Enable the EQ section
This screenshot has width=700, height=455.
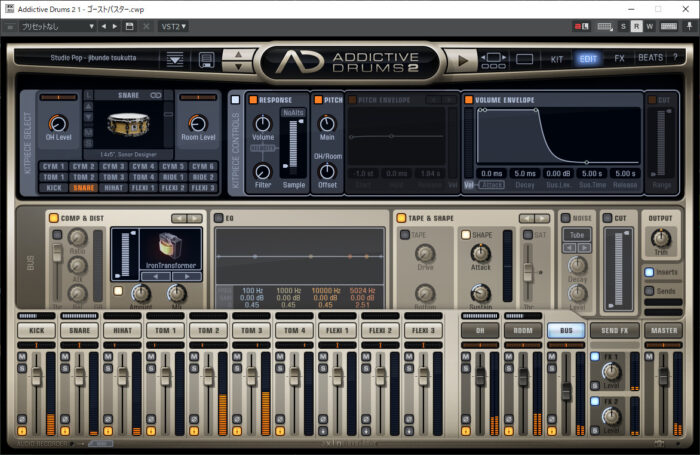pos(218,218)
